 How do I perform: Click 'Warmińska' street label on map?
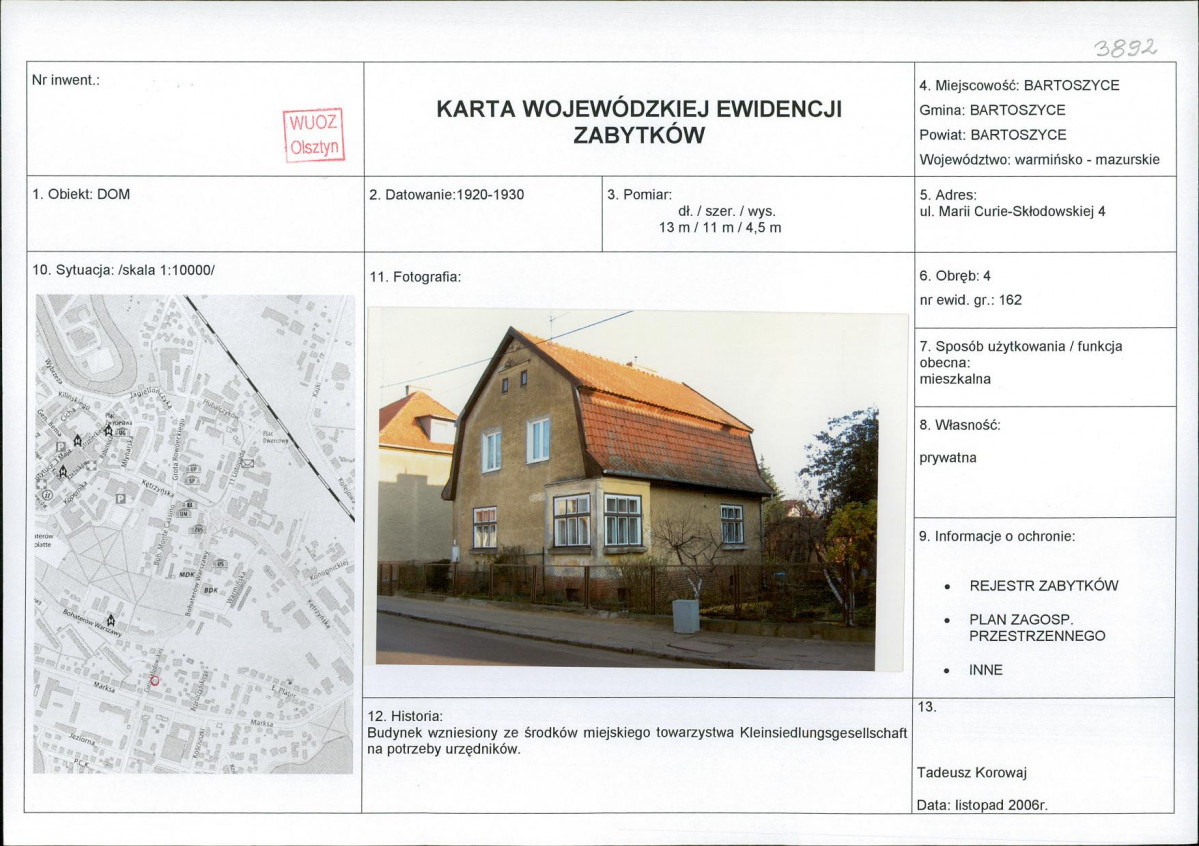click(236, 587)
